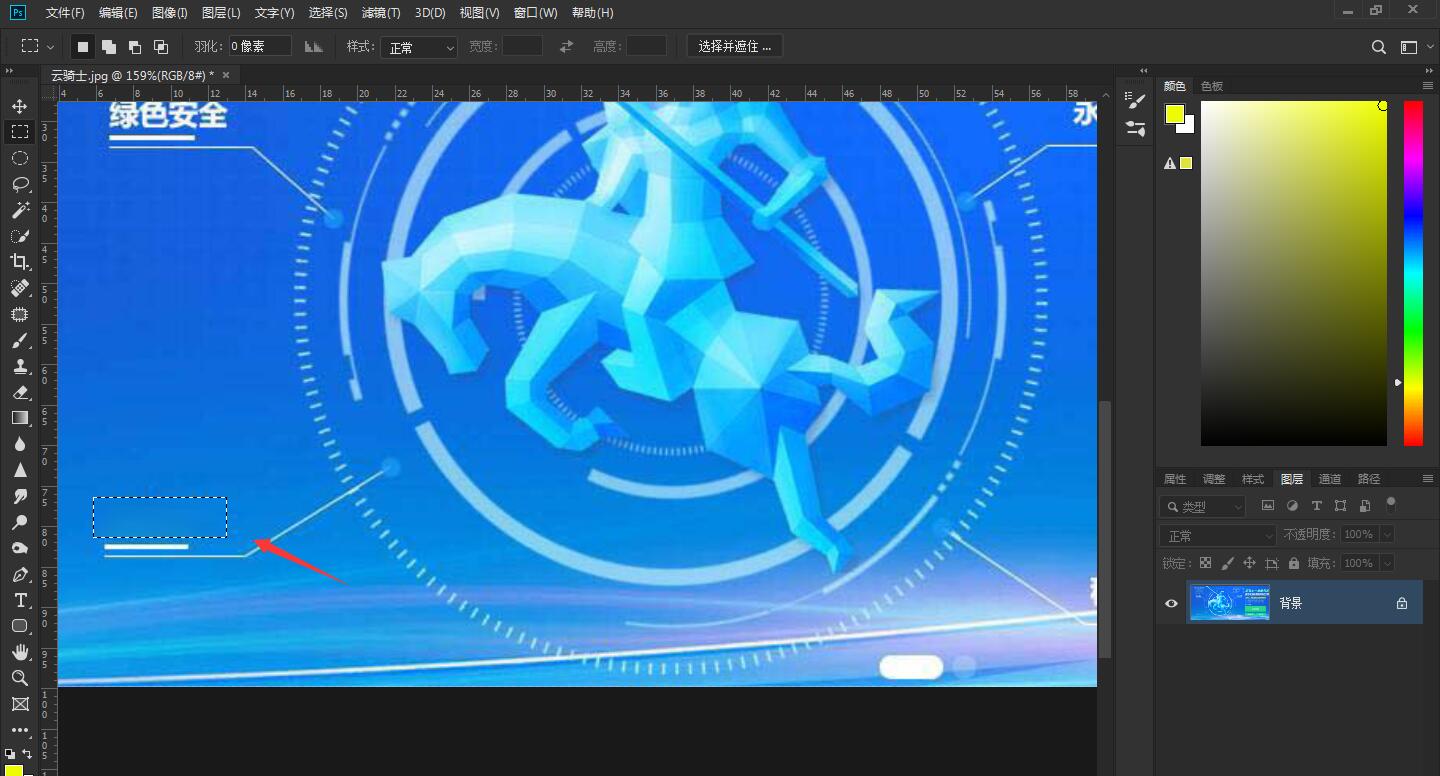Open the 图像(I) menu
Viewport: 1440px width, 776px height.
(170, 13)
